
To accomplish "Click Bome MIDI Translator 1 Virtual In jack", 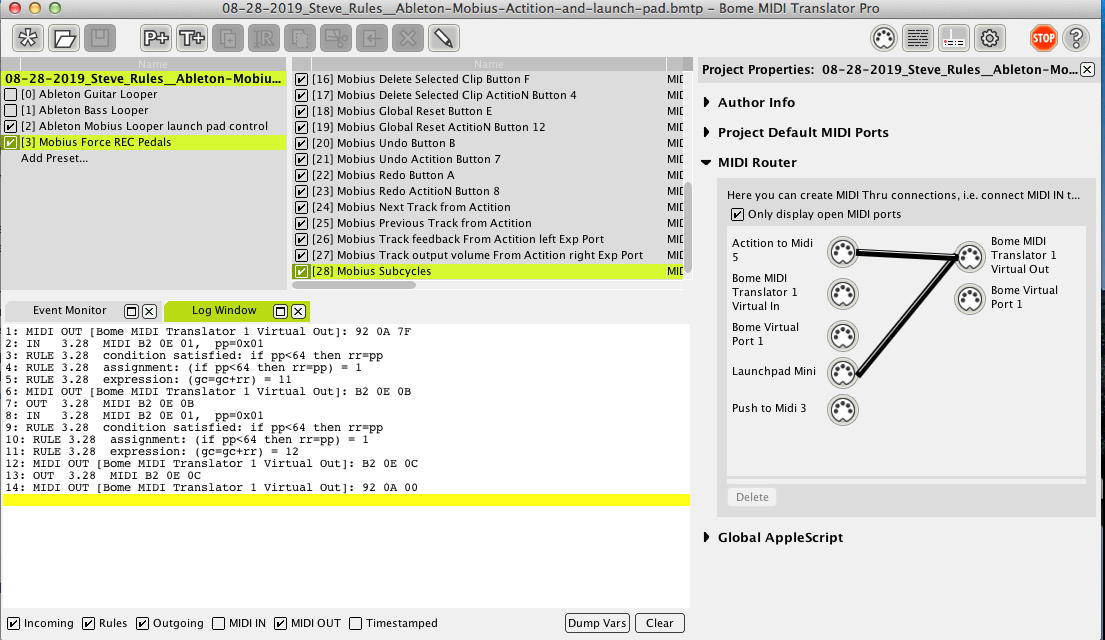I will pos(842,294).
